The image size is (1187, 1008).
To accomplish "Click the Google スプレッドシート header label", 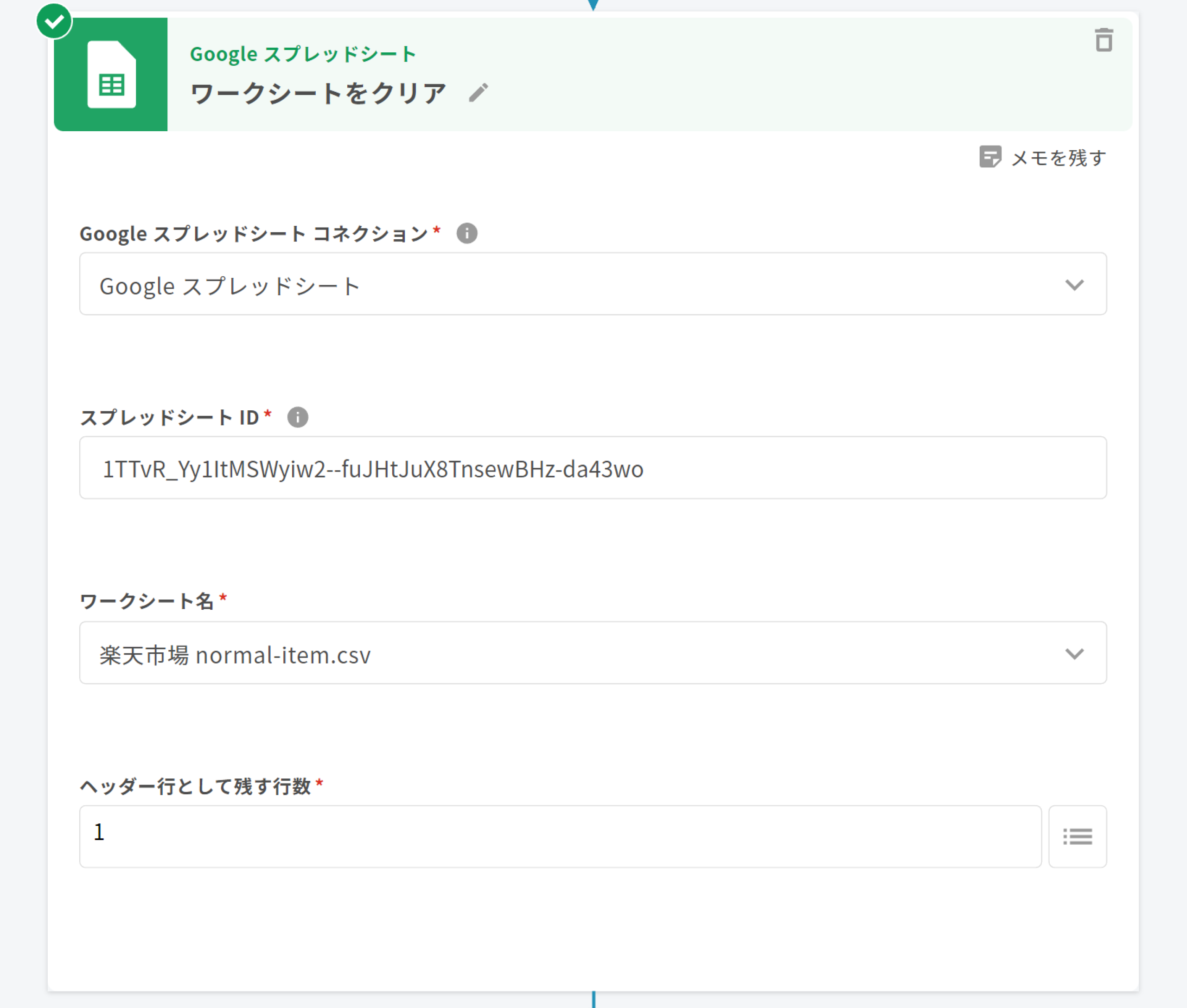I will [x=303, y=54].
